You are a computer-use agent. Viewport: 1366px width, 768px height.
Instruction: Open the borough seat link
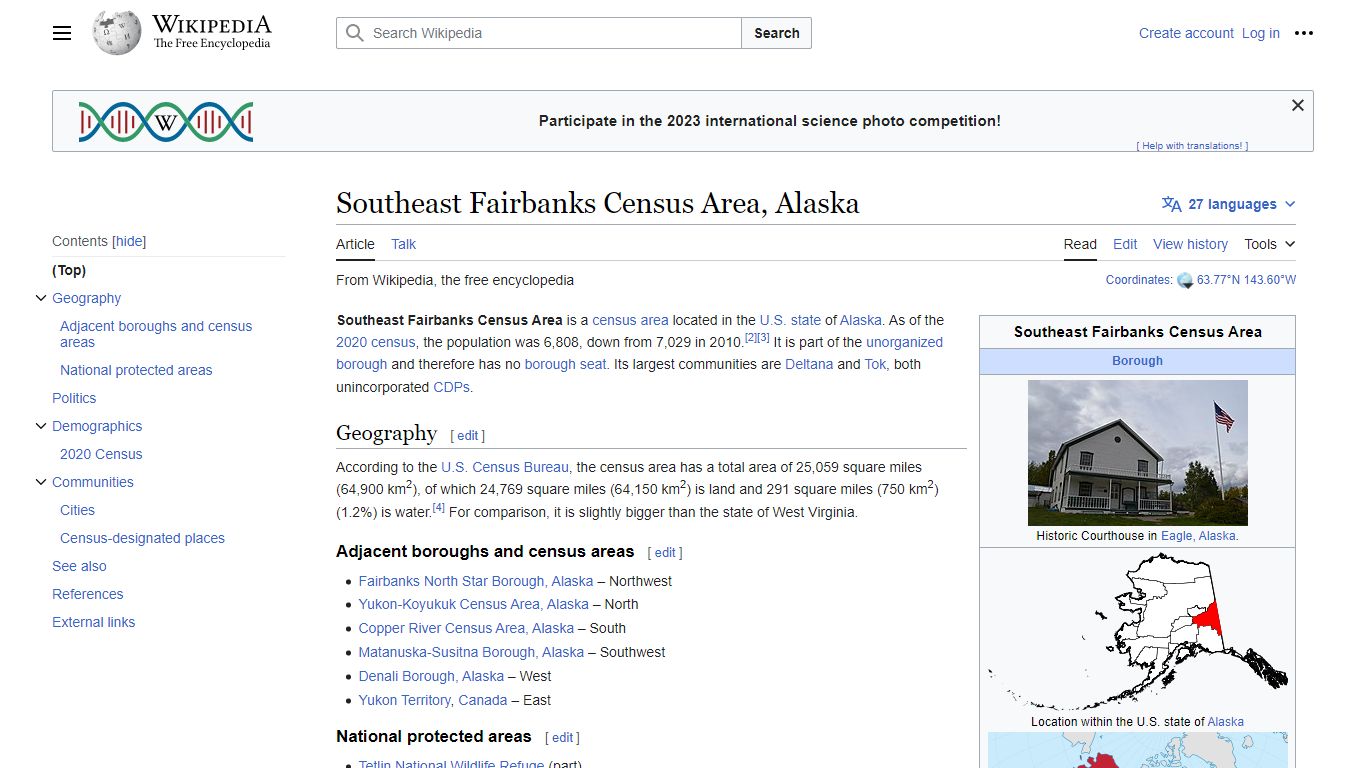[x=566, y=364]
